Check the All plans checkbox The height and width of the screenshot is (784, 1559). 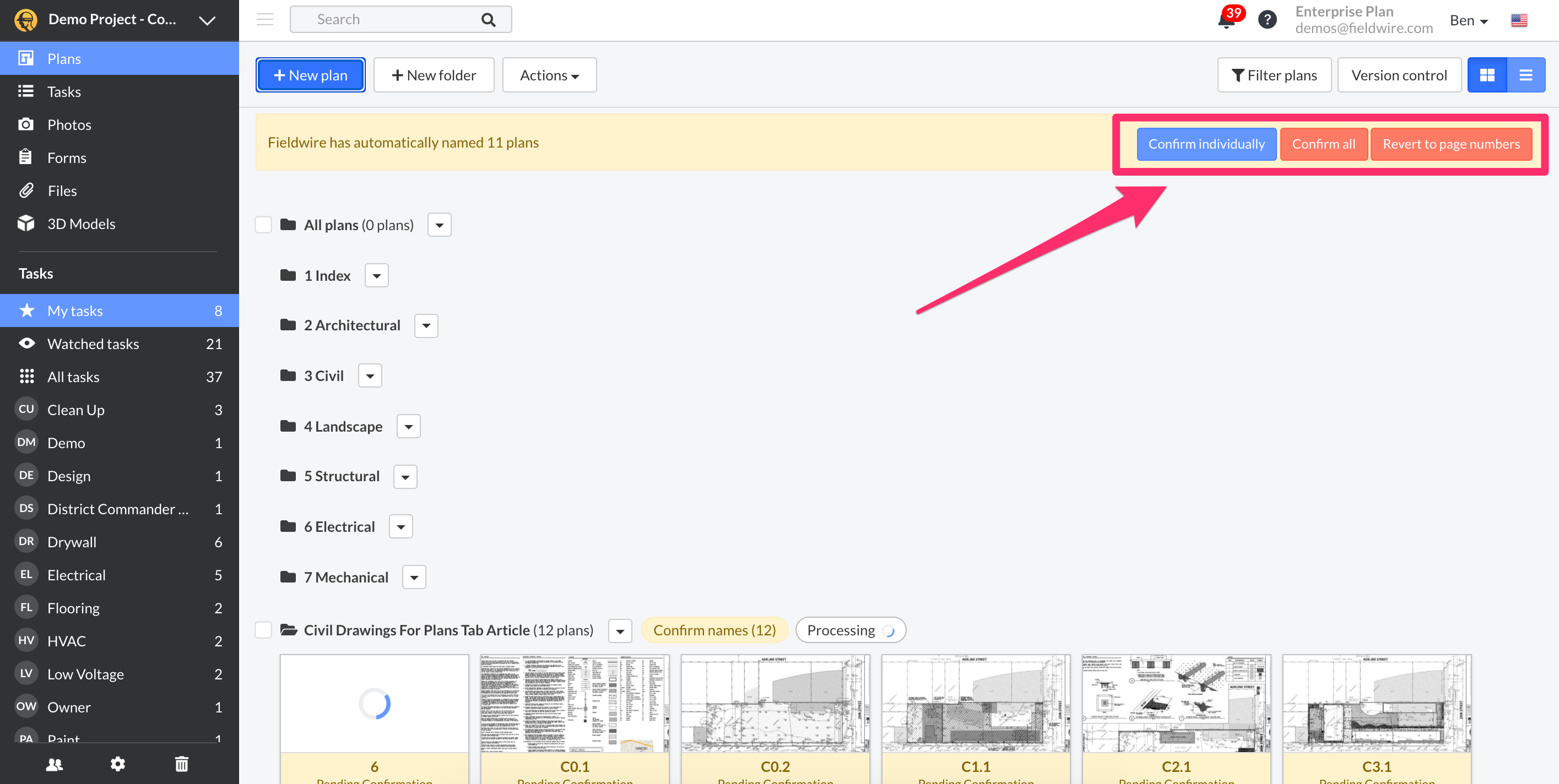pyautogui.click(x=263, y=225)
